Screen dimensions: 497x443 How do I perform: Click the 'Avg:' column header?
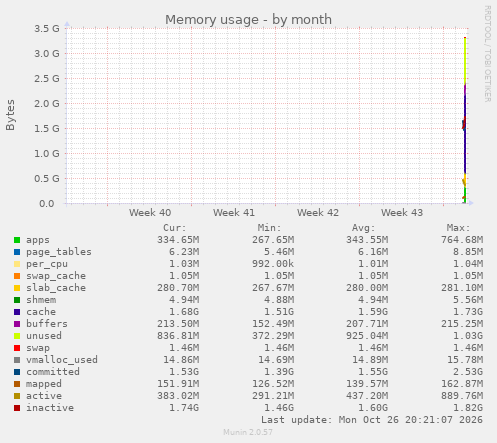(364, 228)
